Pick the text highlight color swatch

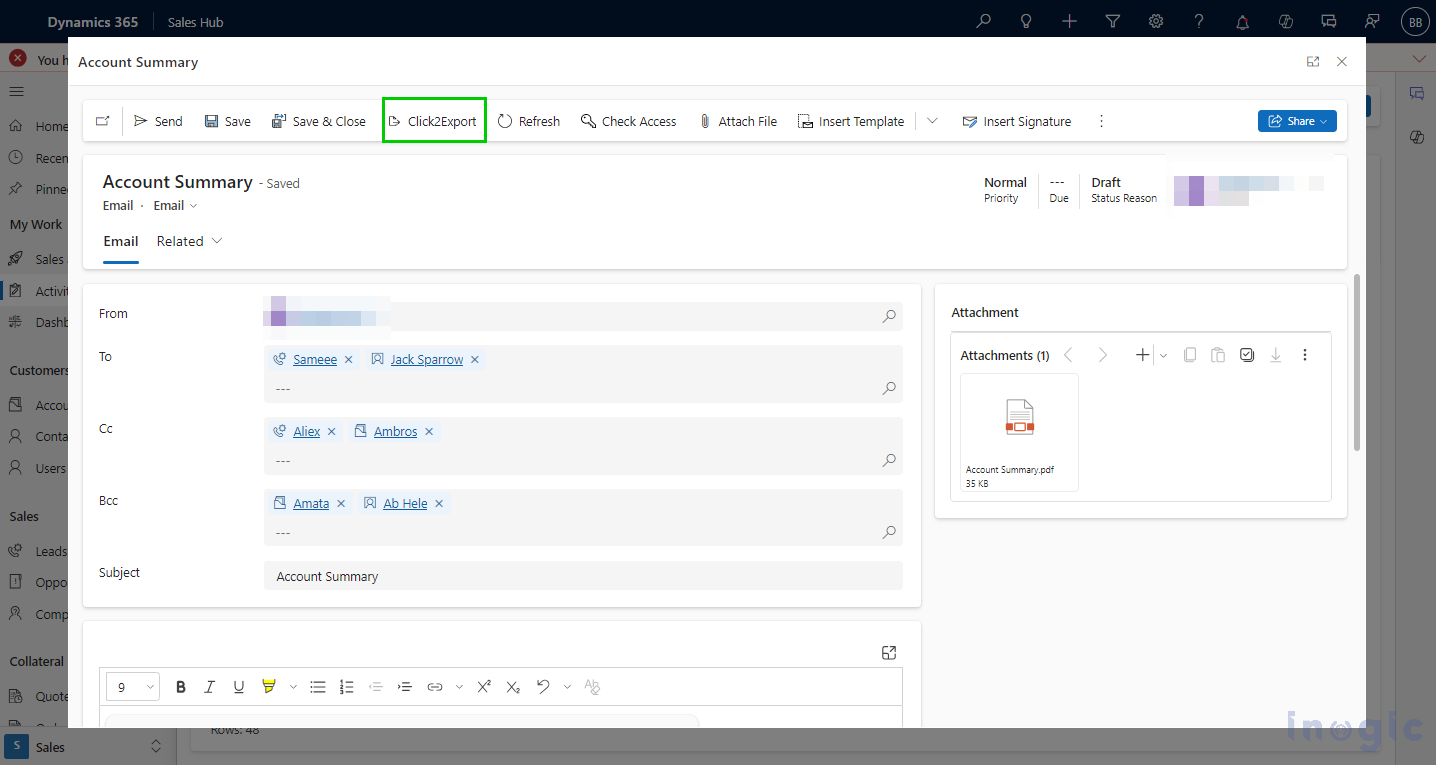pyautogui.click(x=268, y=687)
